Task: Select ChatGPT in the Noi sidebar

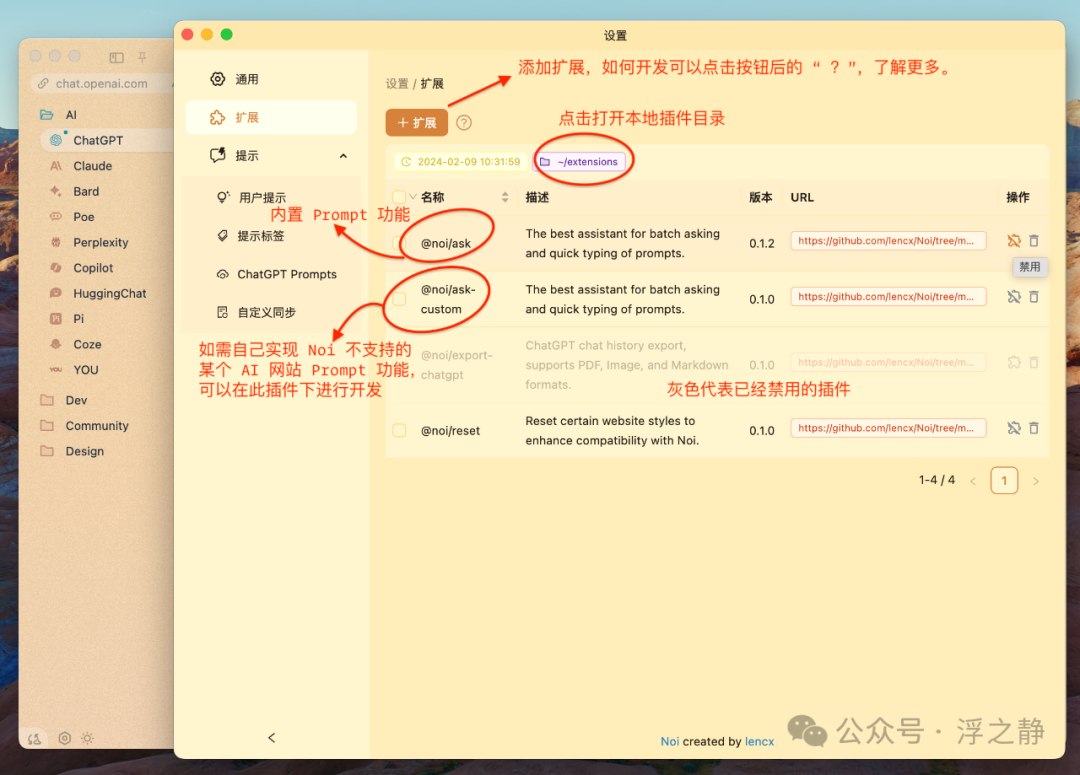Action: (x=107, y=141)
